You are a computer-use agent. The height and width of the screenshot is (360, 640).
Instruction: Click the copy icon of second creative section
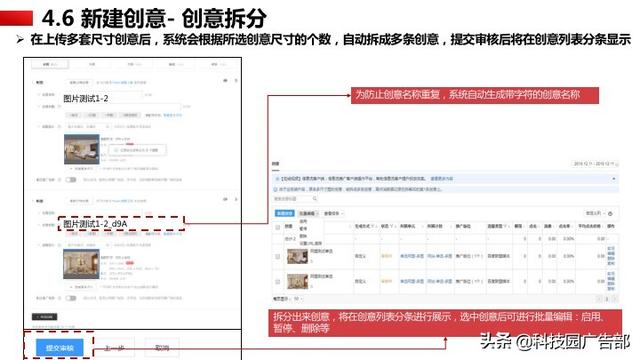tap(225, 199)
